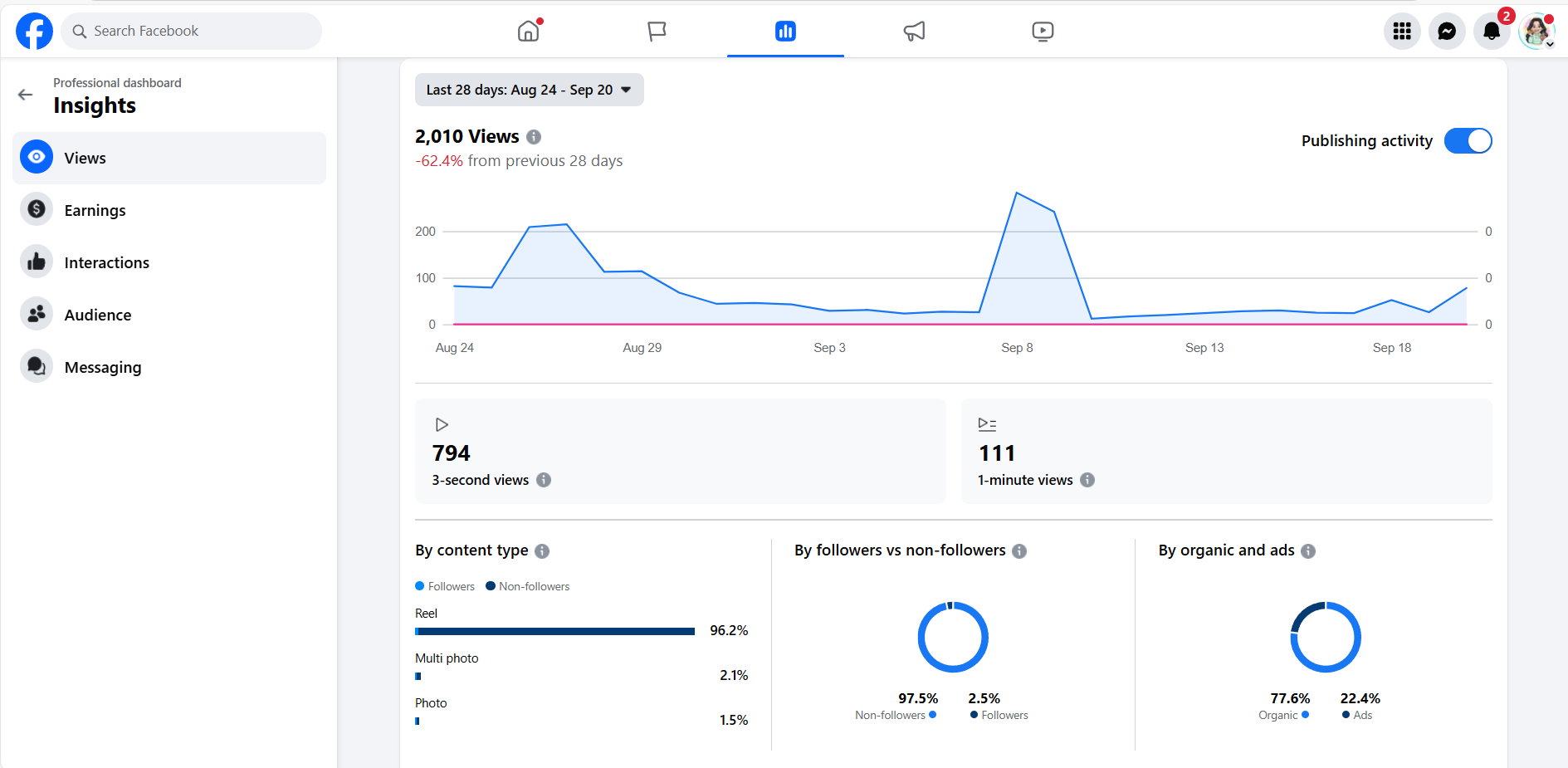Viewport: 1568px width, 768px height.
Task: Click the info icon beside 2,010 Views
Action: click(x=534, y=137)
